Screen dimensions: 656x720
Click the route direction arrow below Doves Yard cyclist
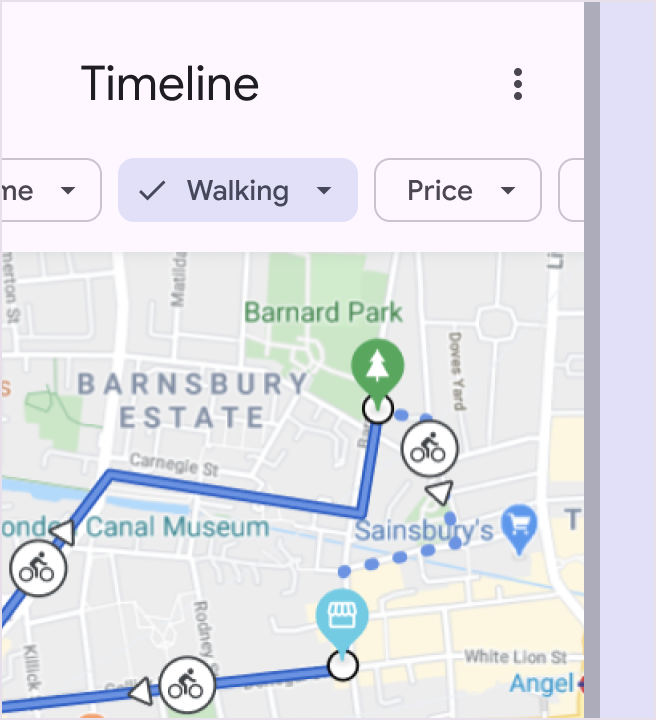(439, 492)
